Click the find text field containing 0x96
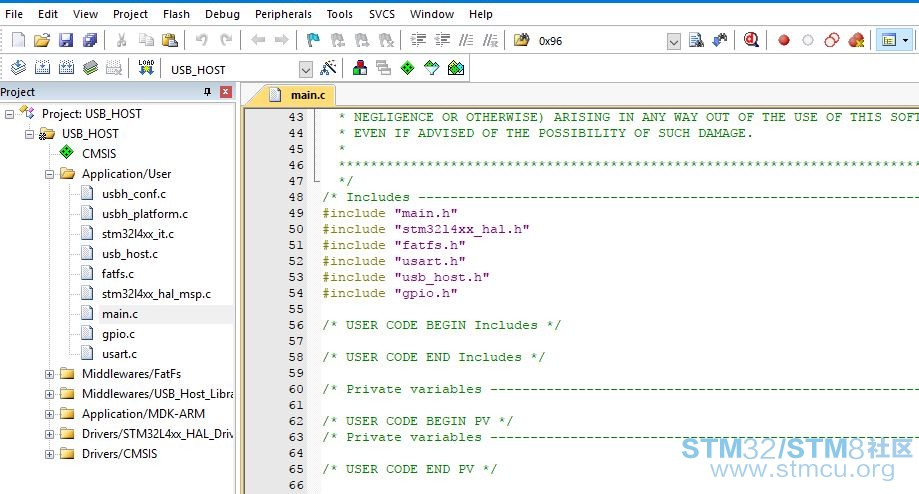This screenshot has height=494, width=919. click(x=599, y=41)
